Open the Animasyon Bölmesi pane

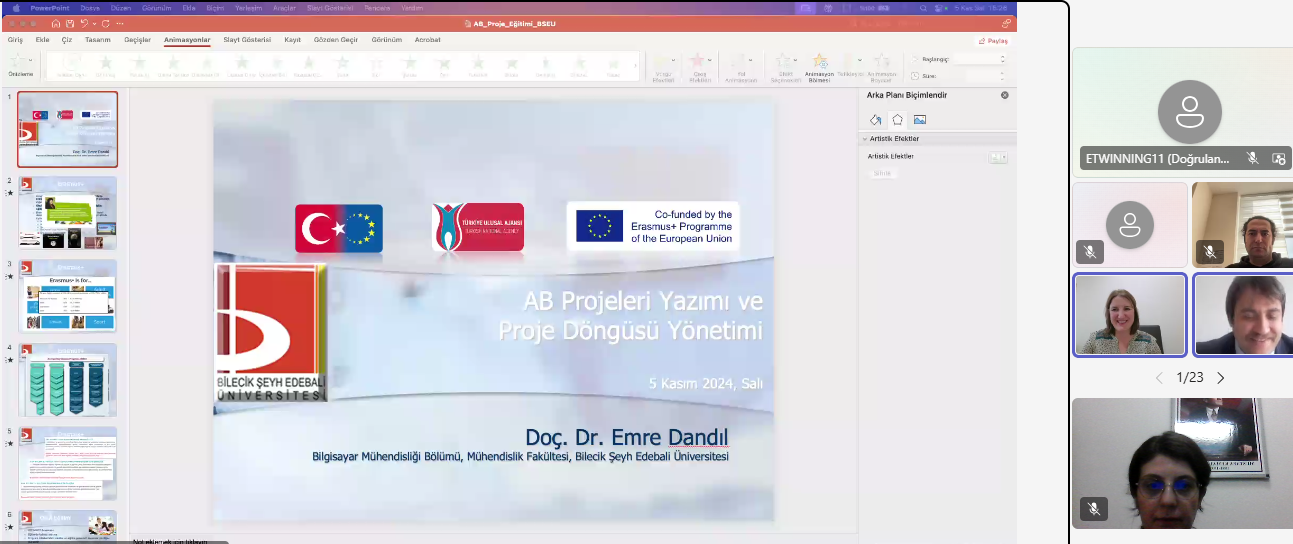point(819,68)
